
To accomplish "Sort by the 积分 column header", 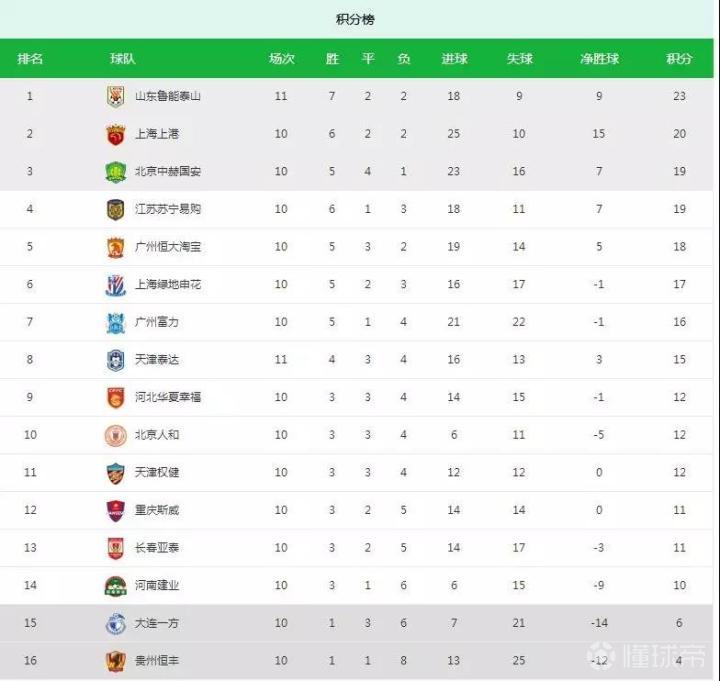I will point(679,59).
